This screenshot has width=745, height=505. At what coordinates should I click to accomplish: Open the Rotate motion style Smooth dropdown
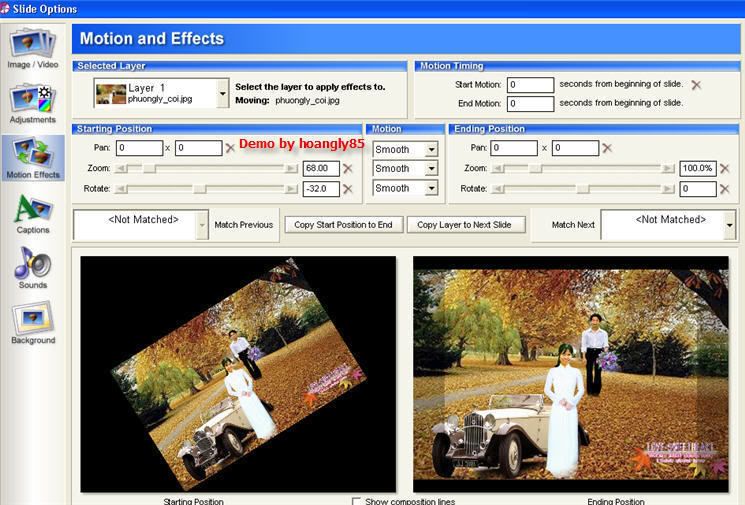click(x=431, y=188)
